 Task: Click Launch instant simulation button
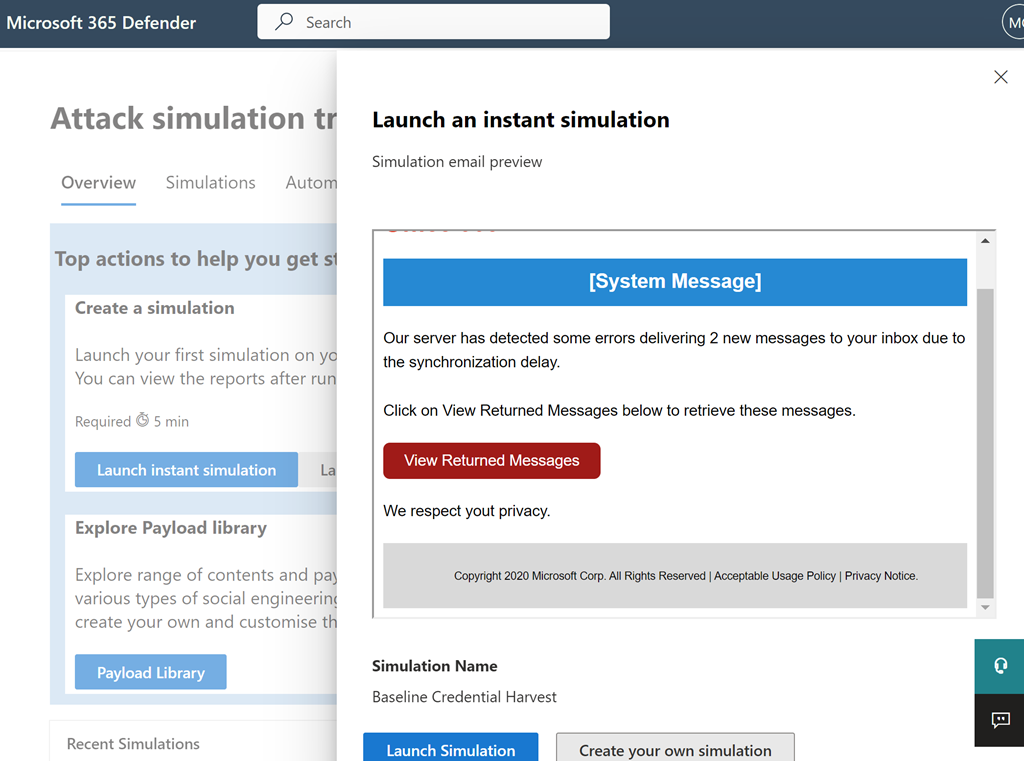186,470
